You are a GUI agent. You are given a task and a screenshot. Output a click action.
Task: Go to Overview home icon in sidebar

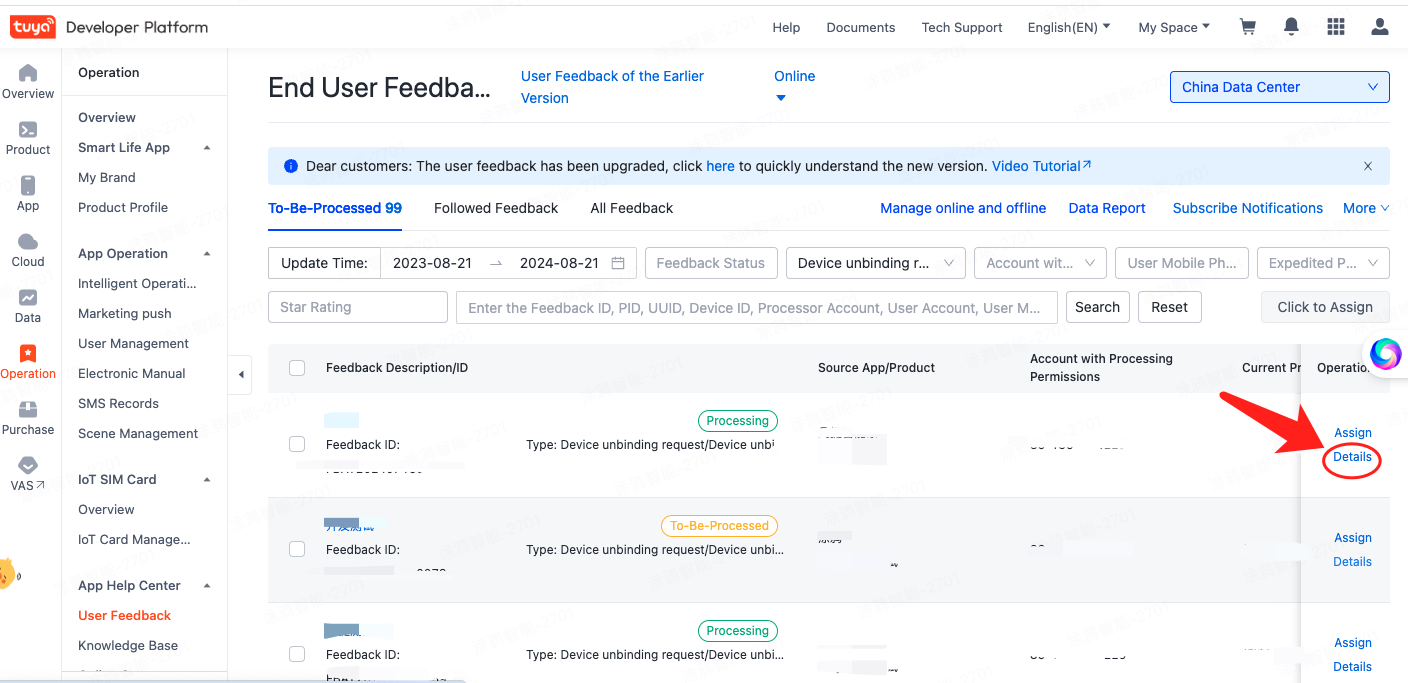tap(28, 73)
